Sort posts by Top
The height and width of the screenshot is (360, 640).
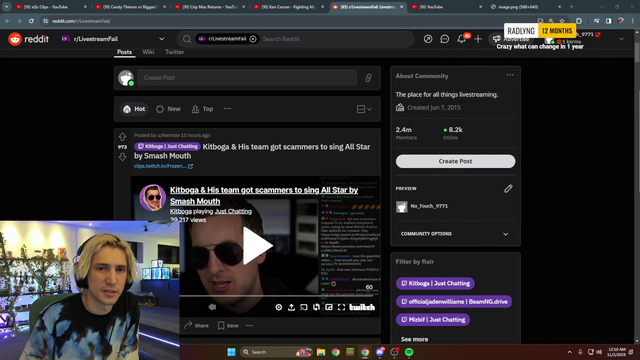pos(202,109)
